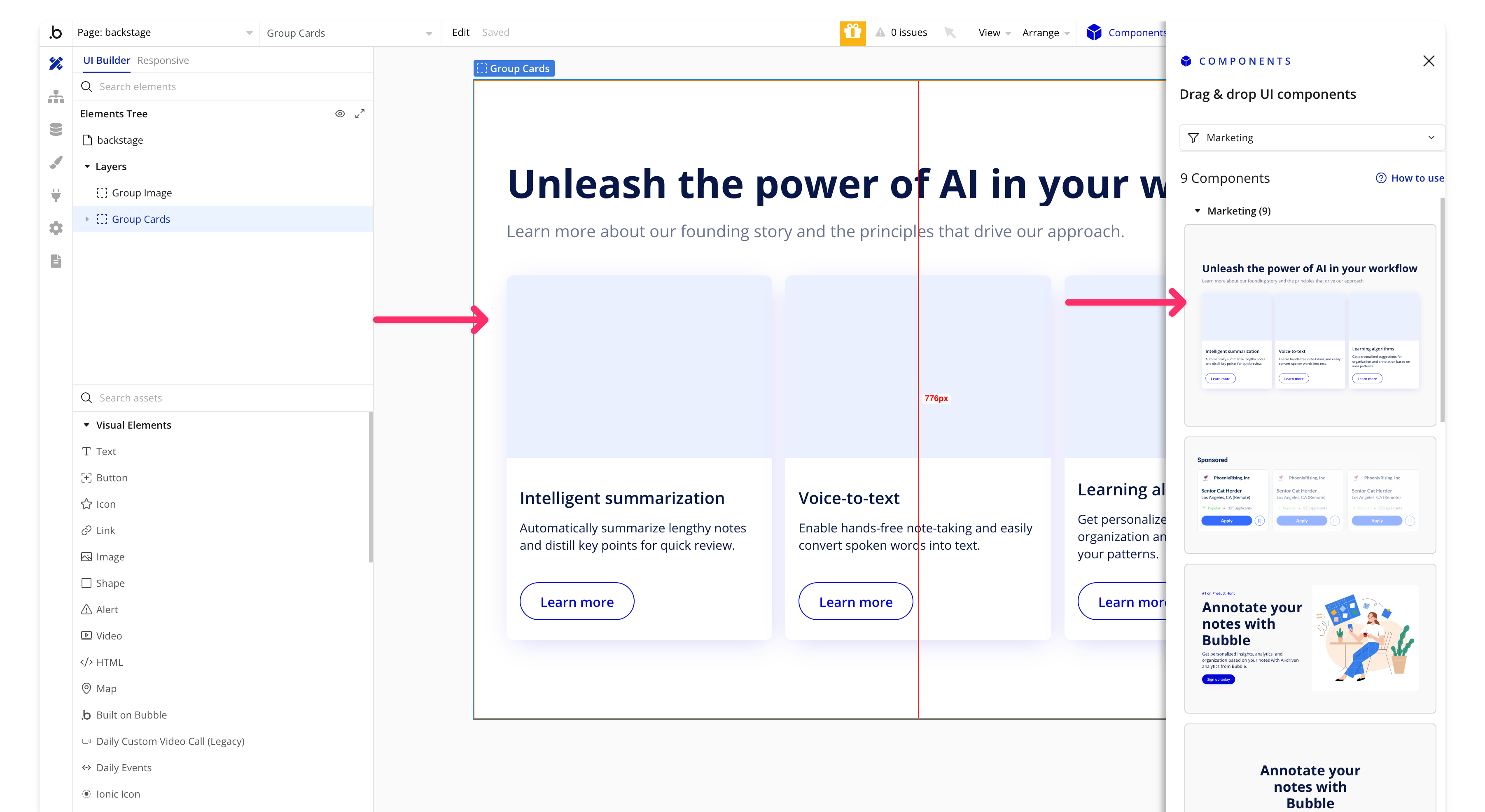1485x812 pixels.
Task: Expand Group Cards in elements tree
Action: pos(87,219)
